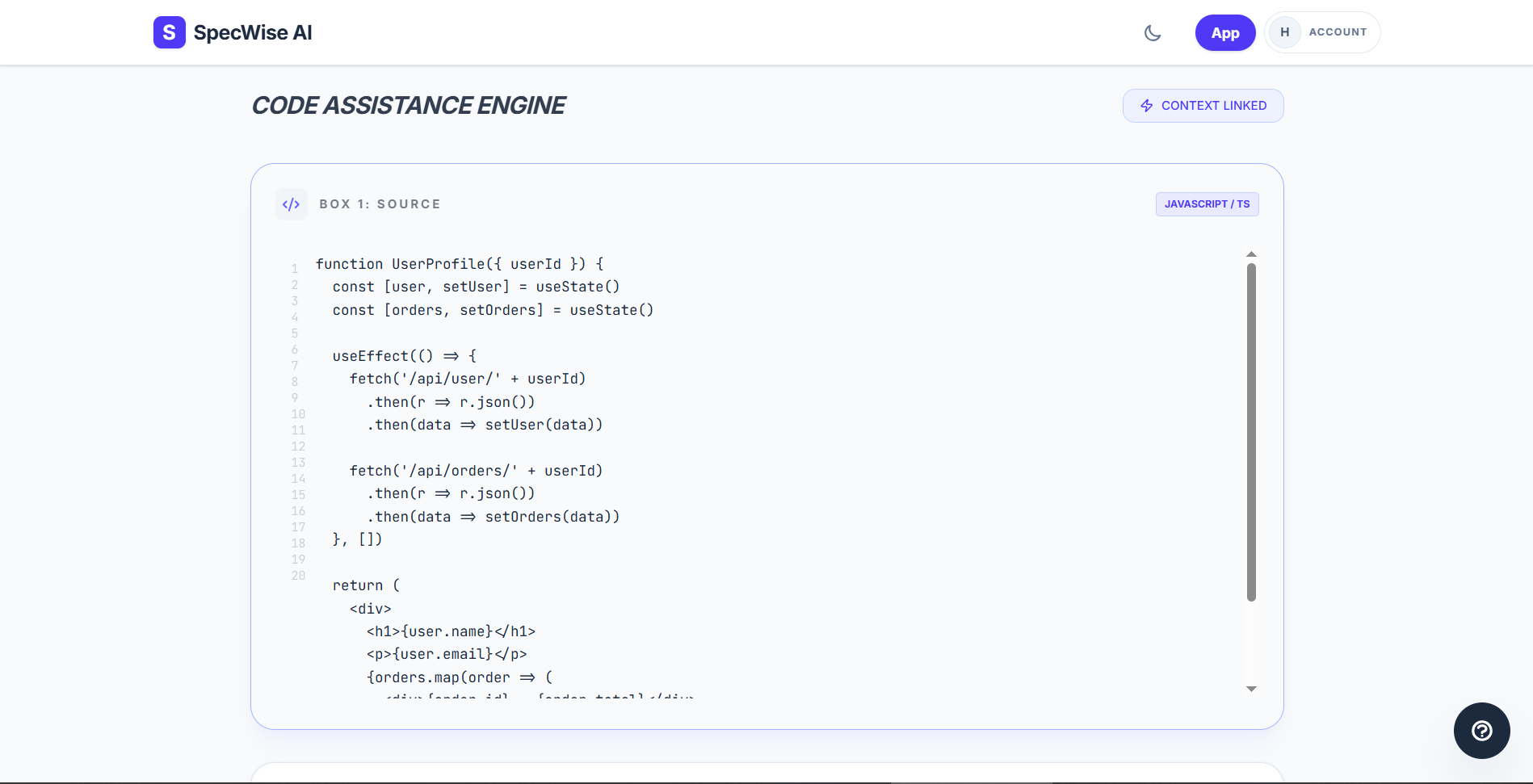Click the Context Linked badge
This screenshot has height=784, width=1533.
coord(1203,106)
